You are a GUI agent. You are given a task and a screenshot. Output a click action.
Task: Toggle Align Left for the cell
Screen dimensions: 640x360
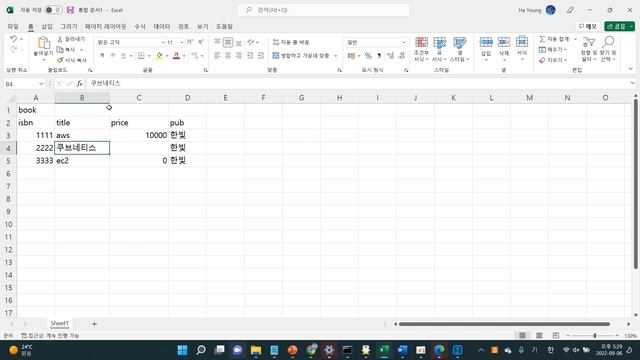click(x=217, y=56)
